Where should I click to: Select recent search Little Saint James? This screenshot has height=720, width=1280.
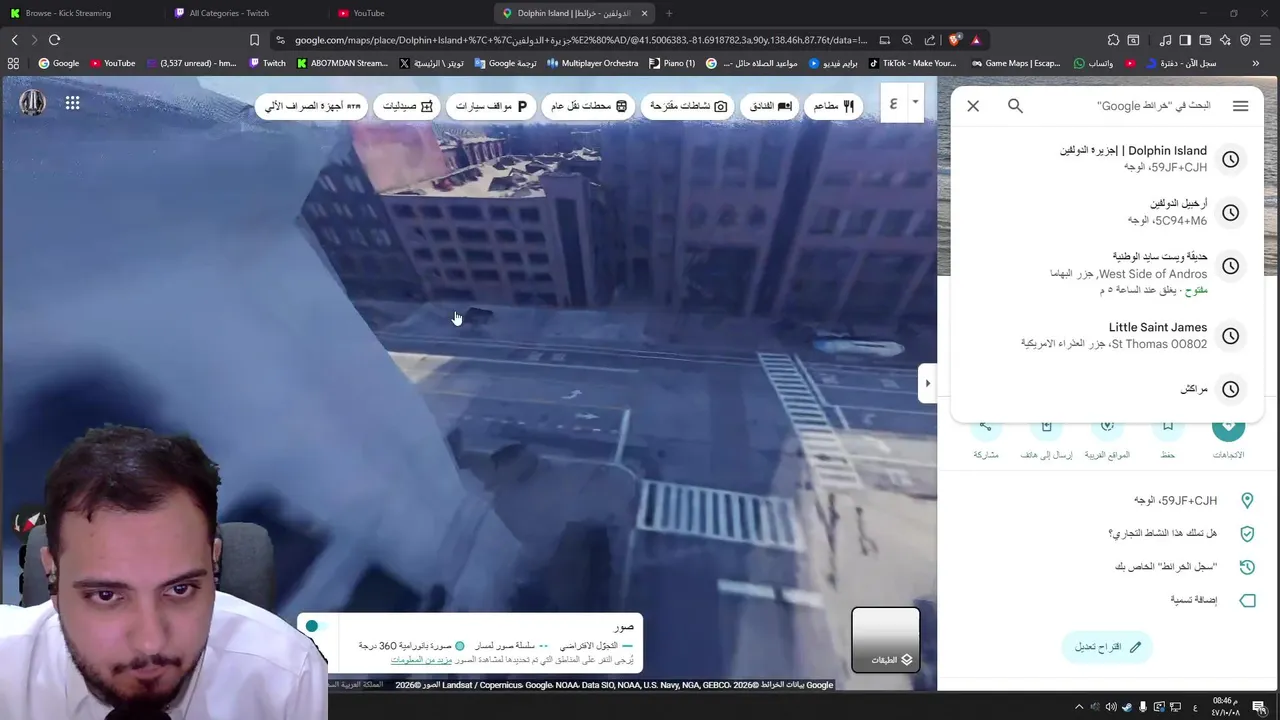point(1107,335)
